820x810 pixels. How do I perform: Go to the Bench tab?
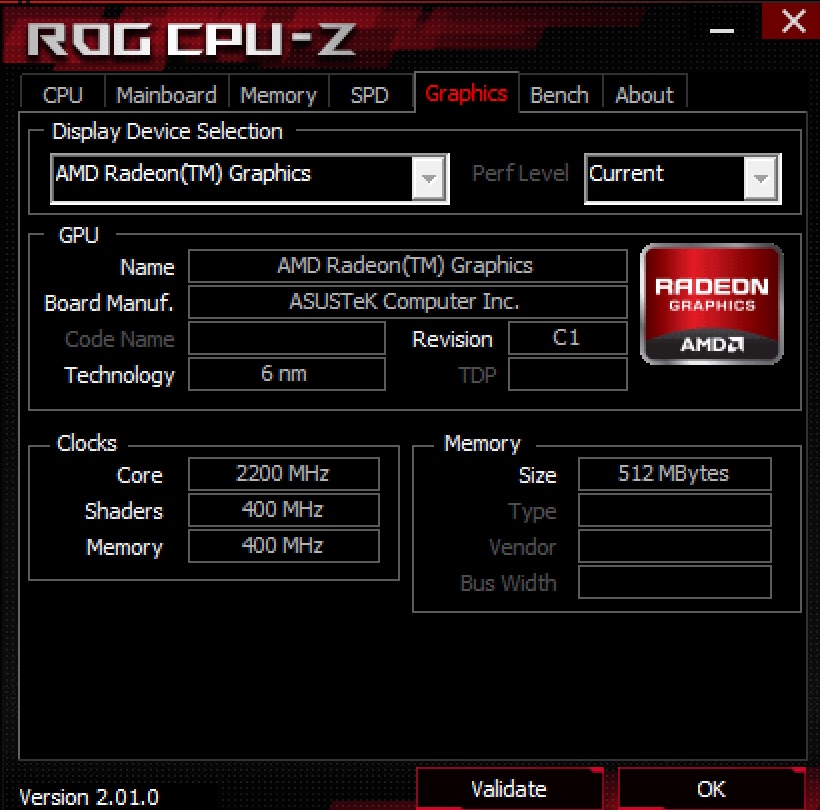[559, 95]
